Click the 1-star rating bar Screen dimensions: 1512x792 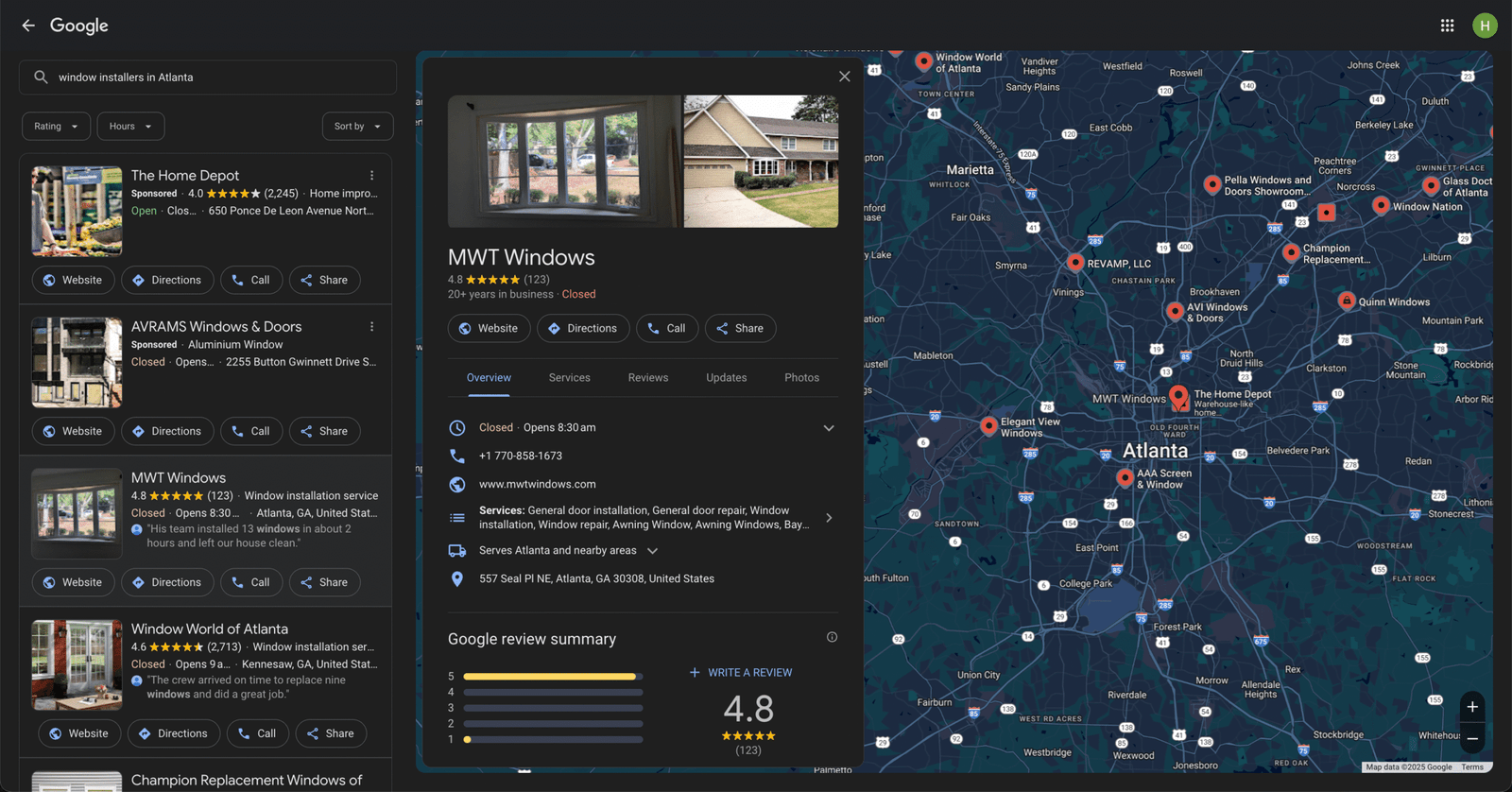coord(553,740)
